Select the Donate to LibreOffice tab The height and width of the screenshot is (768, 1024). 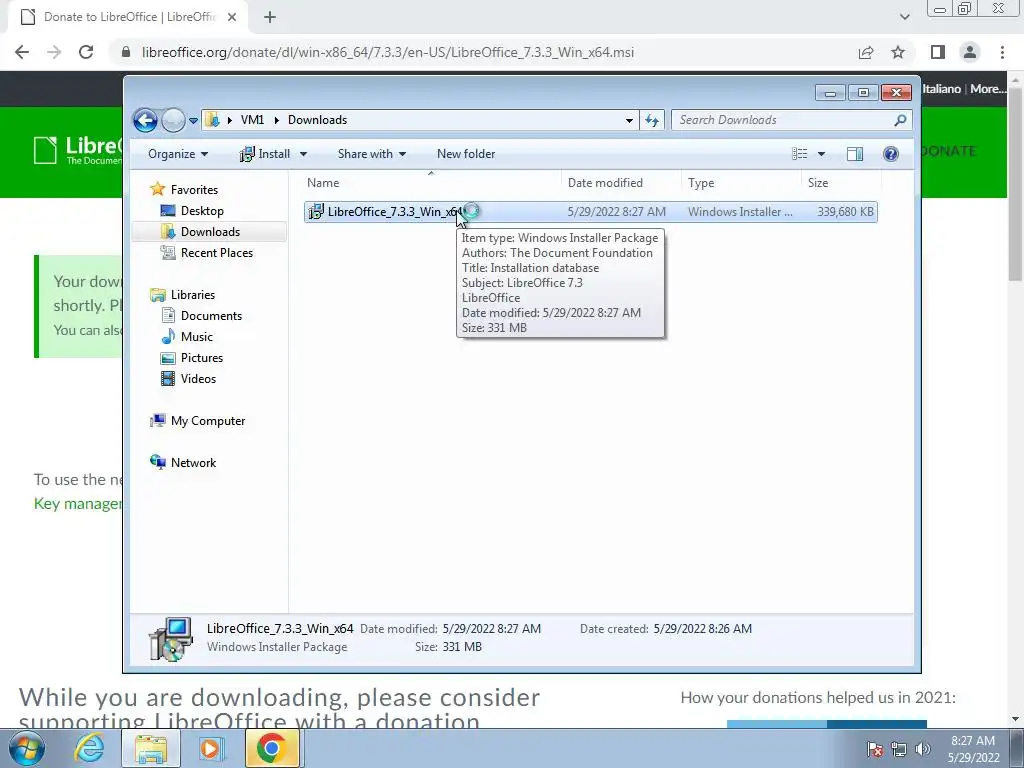pyautogui.click(x=128, y=18)
